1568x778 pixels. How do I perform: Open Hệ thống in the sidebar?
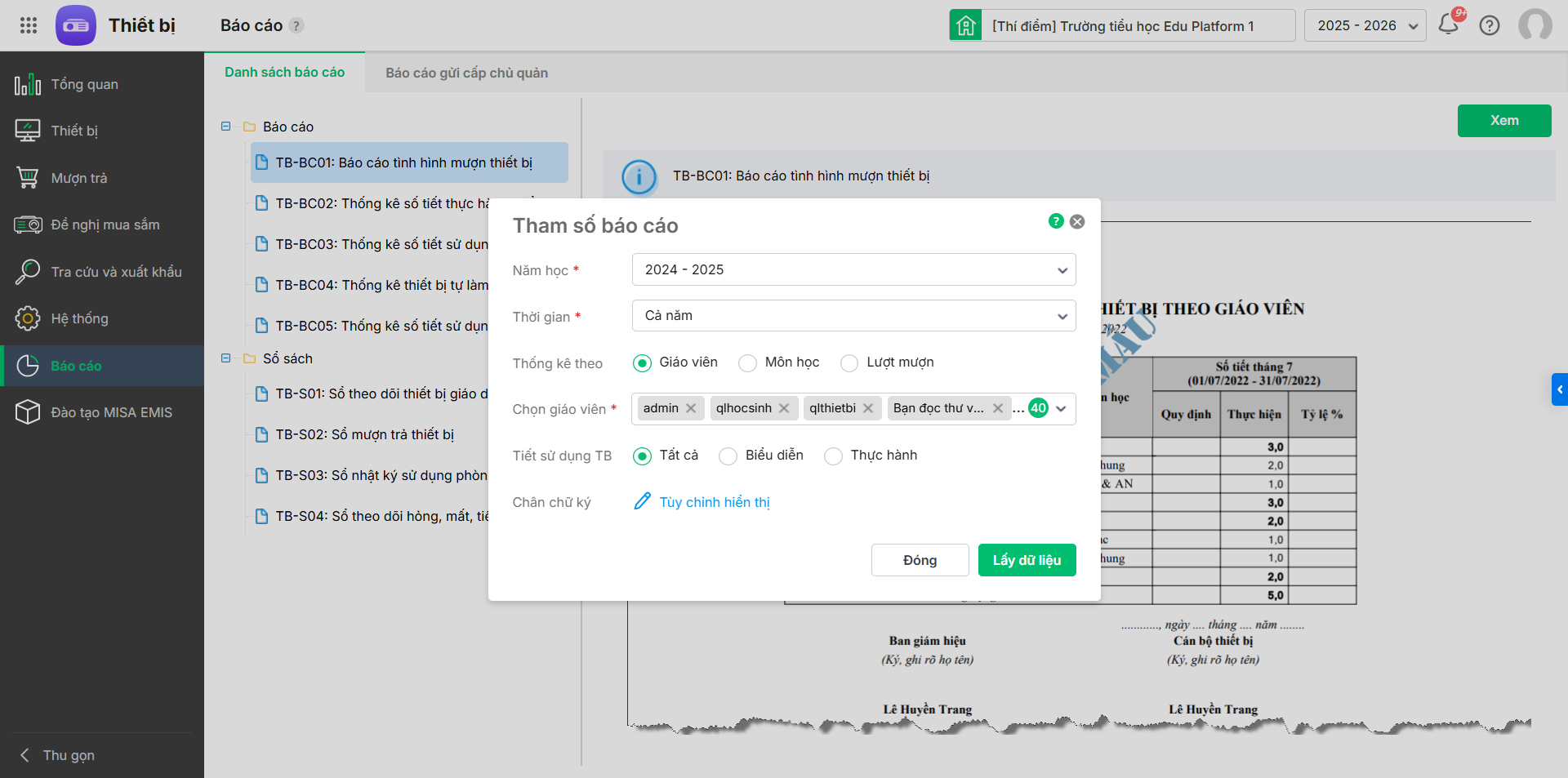102,318
